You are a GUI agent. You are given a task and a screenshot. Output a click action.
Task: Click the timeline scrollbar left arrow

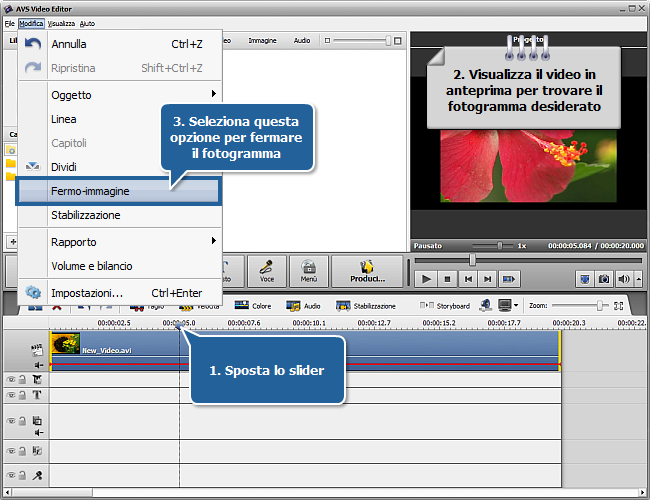[7, 493]
